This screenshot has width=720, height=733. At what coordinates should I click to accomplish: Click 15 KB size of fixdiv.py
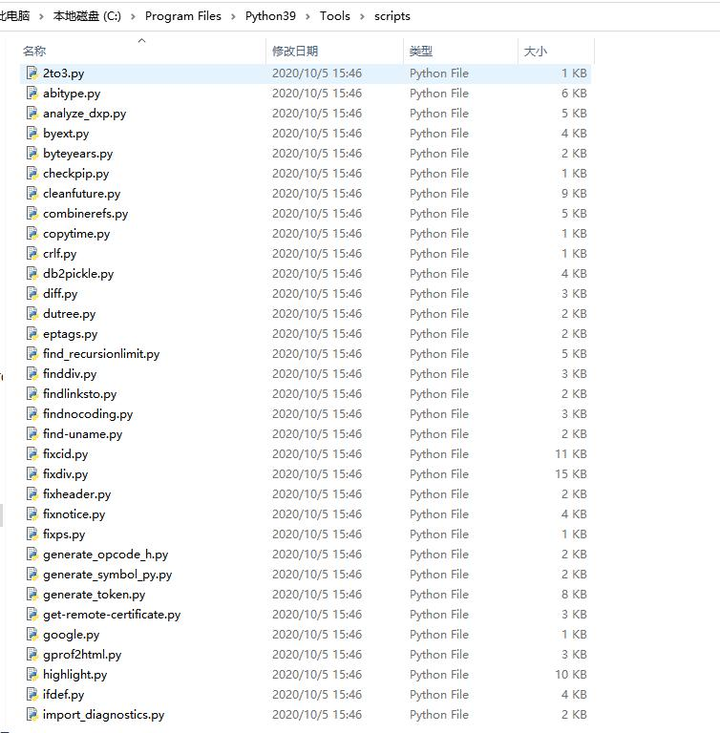tap(571, 474)
